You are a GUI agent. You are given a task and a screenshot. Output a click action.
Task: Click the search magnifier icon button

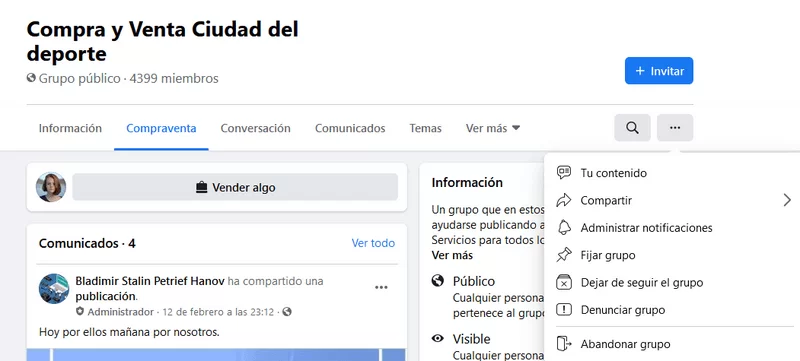(x=632, y=127)
